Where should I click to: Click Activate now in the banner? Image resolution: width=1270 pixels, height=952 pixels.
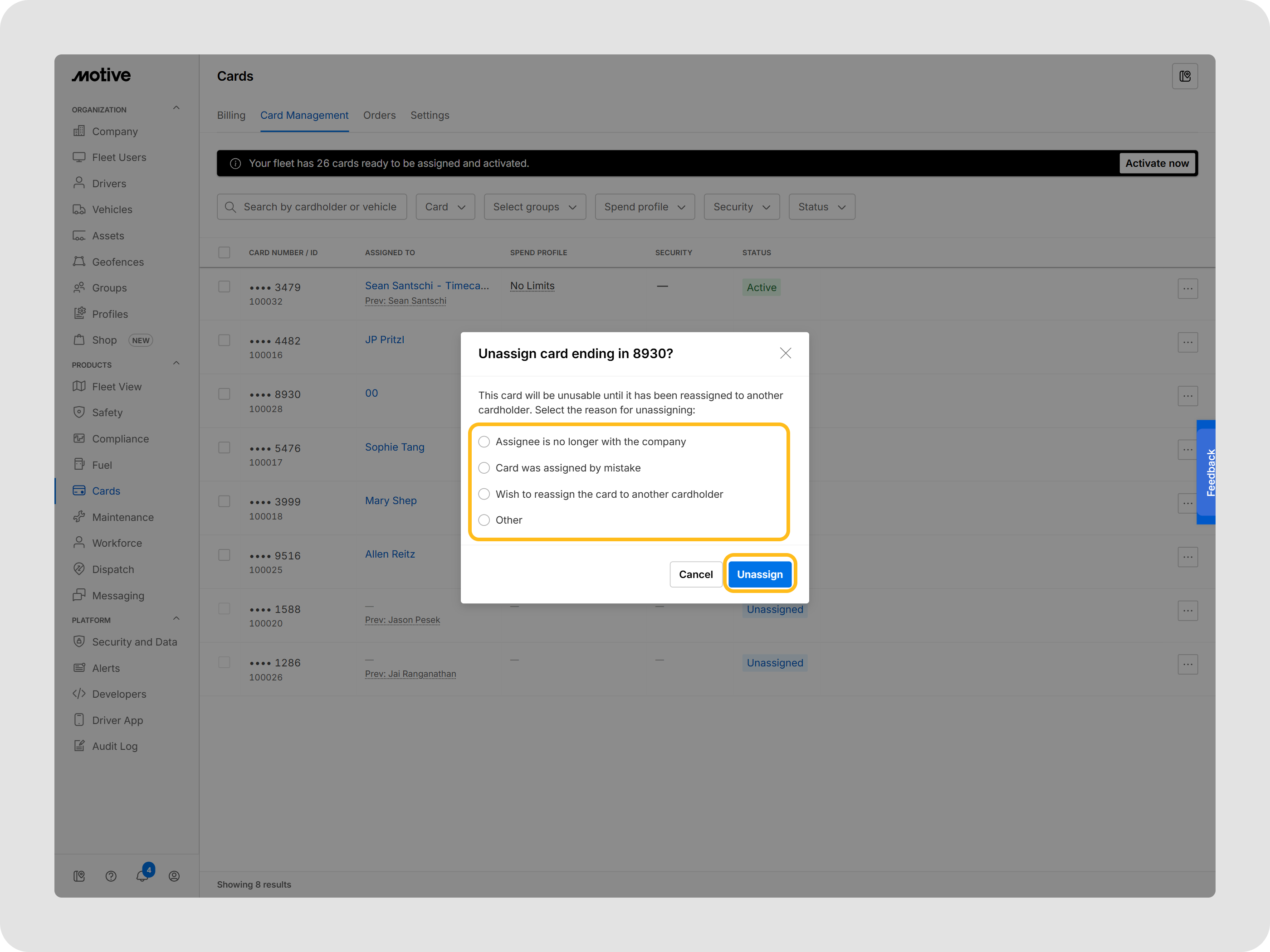[x=1157, y=163]
